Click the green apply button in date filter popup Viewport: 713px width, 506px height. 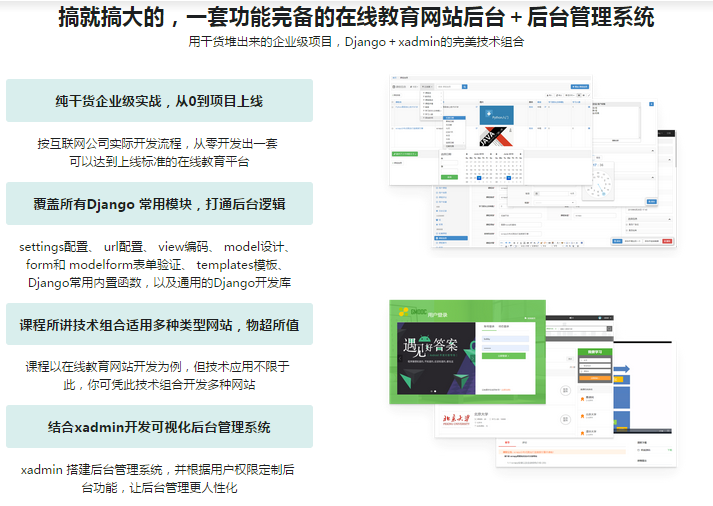click(449, 177)
